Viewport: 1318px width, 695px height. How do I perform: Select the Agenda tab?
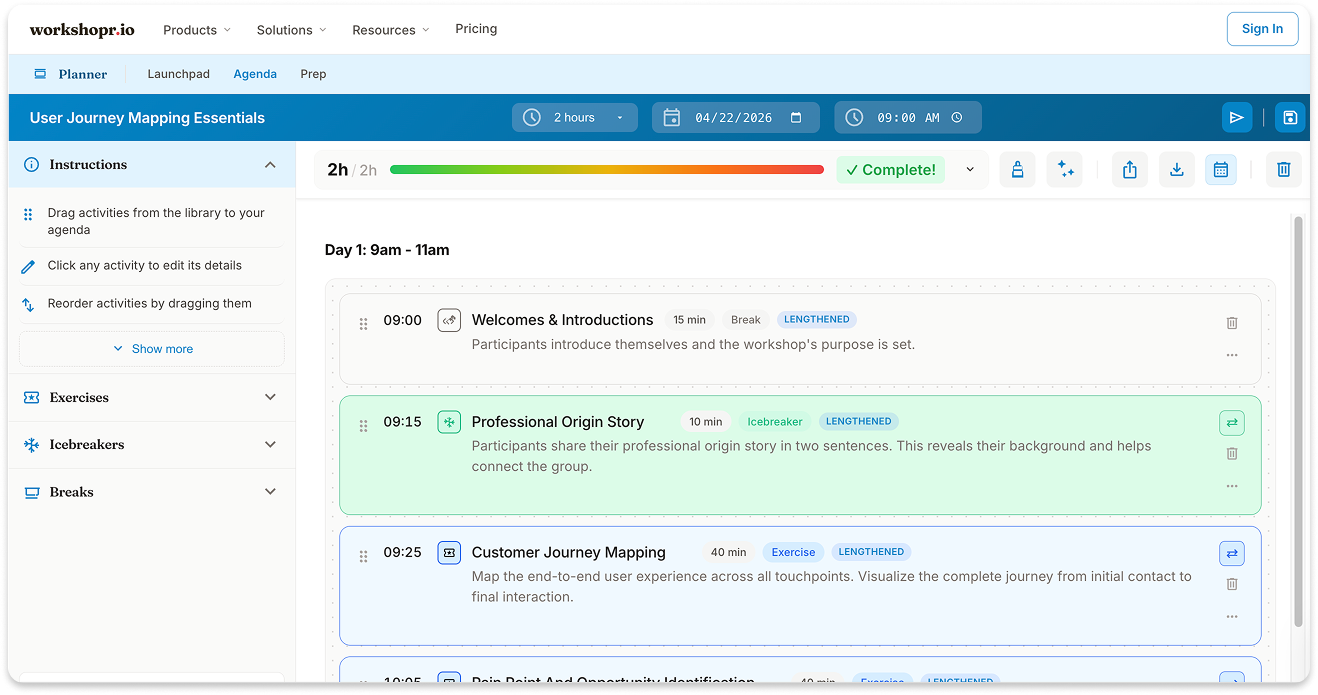[x=255, y=74]
